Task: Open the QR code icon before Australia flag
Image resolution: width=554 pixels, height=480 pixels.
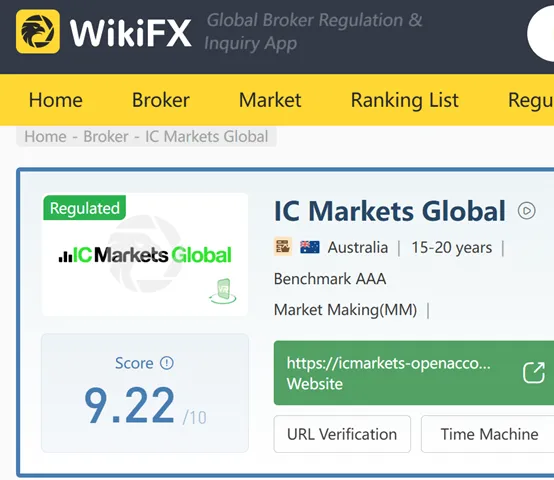Action: coord(283,246)
